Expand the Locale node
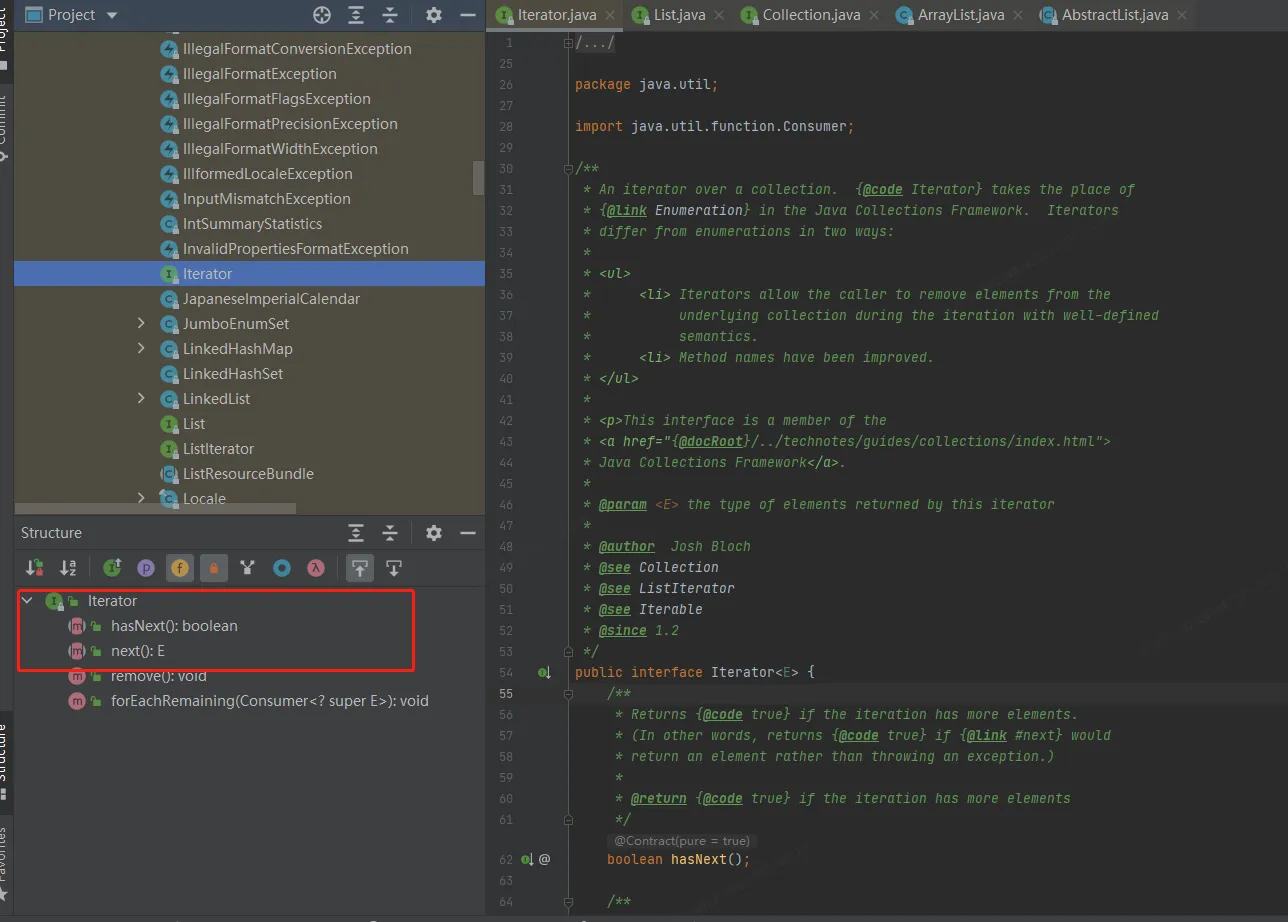Viewport: 1288px width, 922px height. point(141,498)
